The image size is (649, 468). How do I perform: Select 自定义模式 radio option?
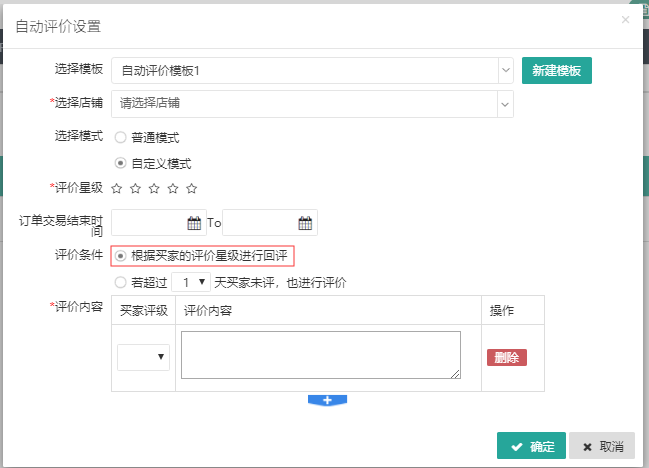pyautogui.click(x=121, y=163)
